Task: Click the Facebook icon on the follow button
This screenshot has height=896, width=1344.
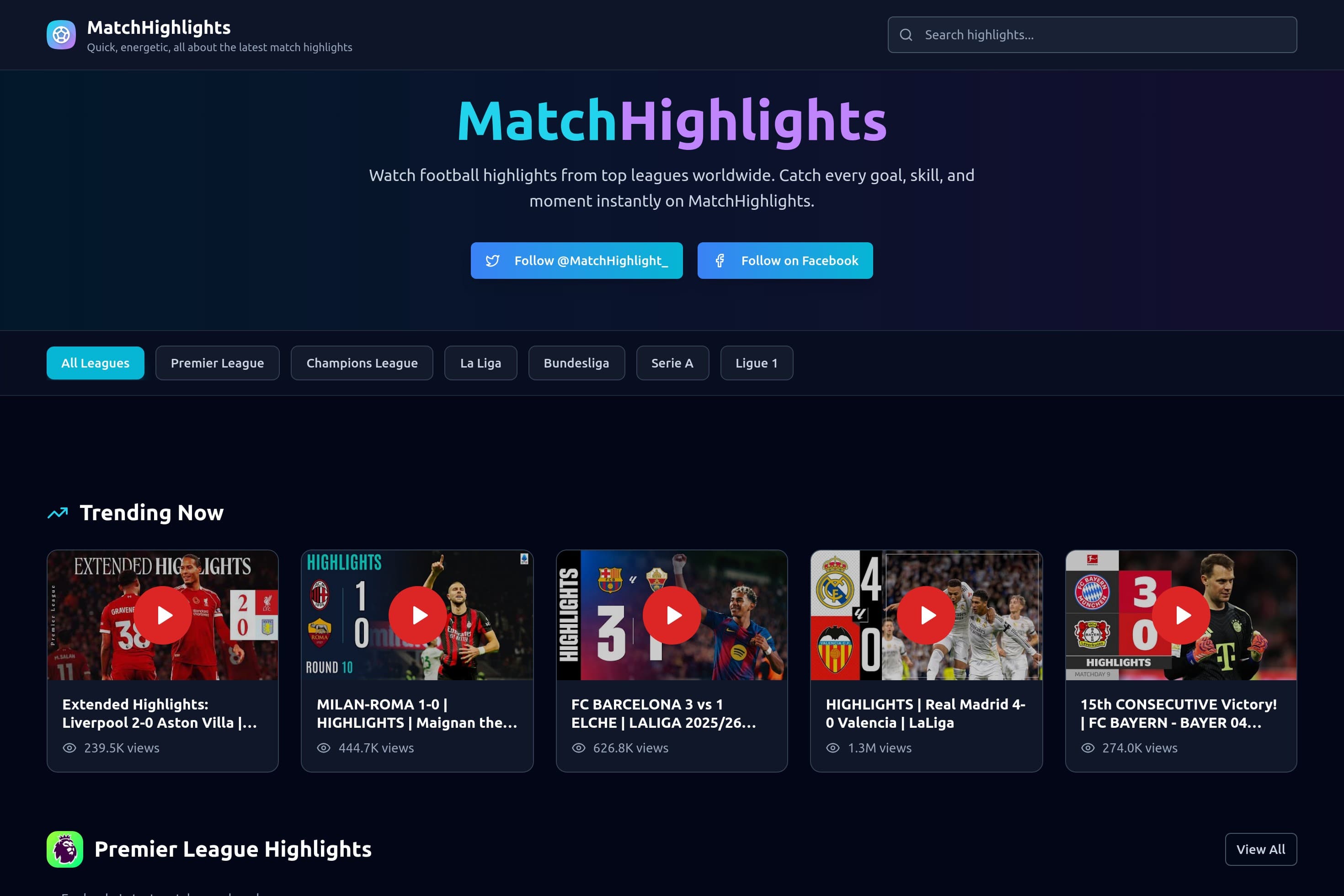Action: click(x=720, y=261)
